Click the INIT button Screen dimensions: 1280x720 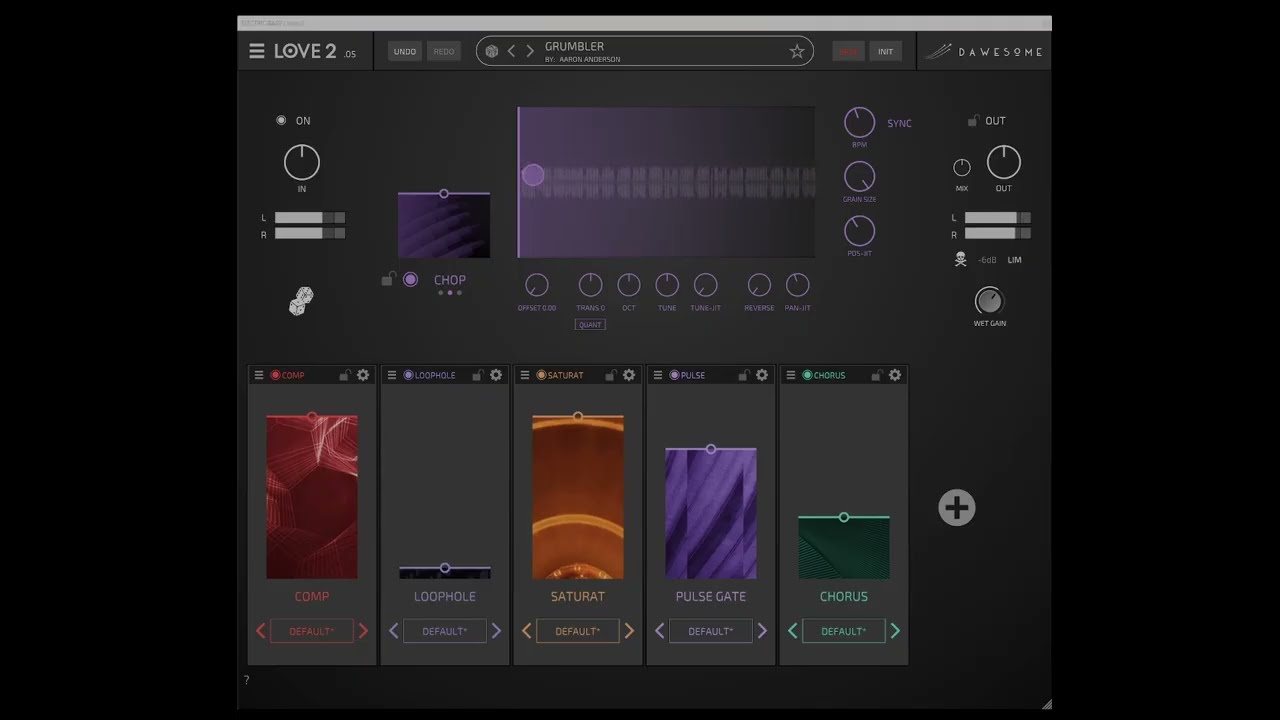tap(886, 51)
